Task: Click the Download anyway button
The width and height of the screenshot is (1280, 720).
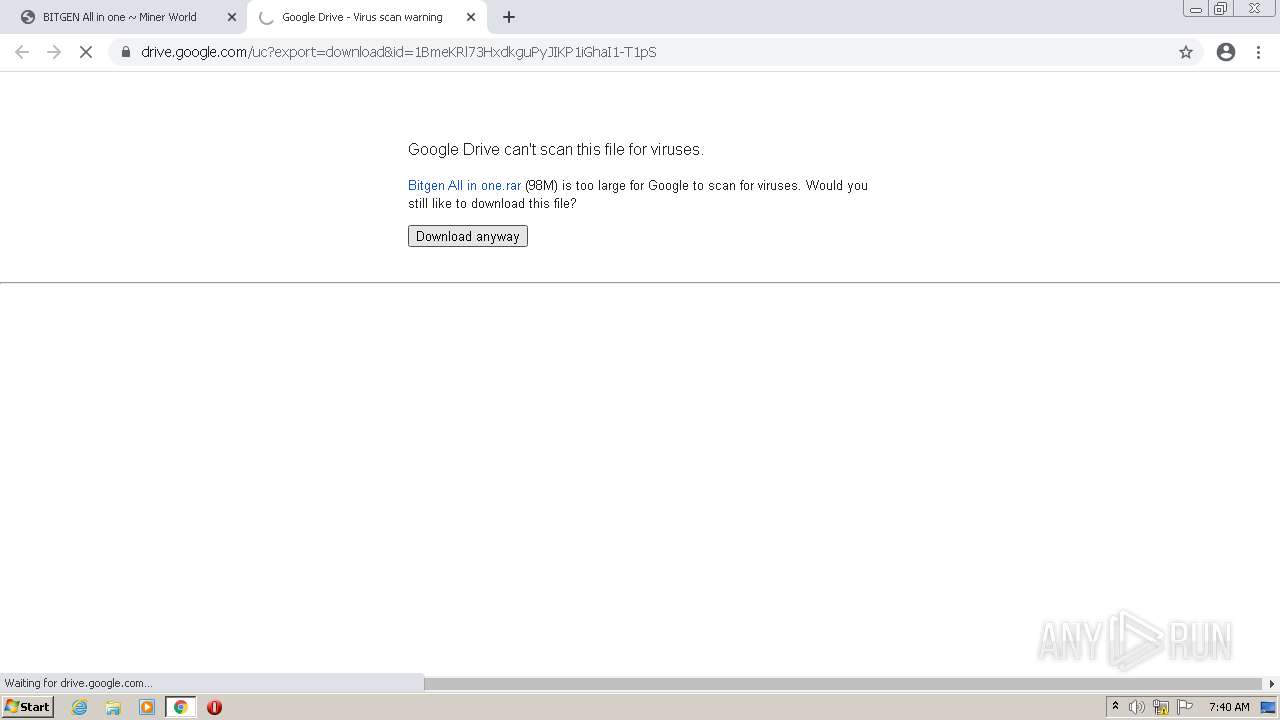Action: pos(467,236)
